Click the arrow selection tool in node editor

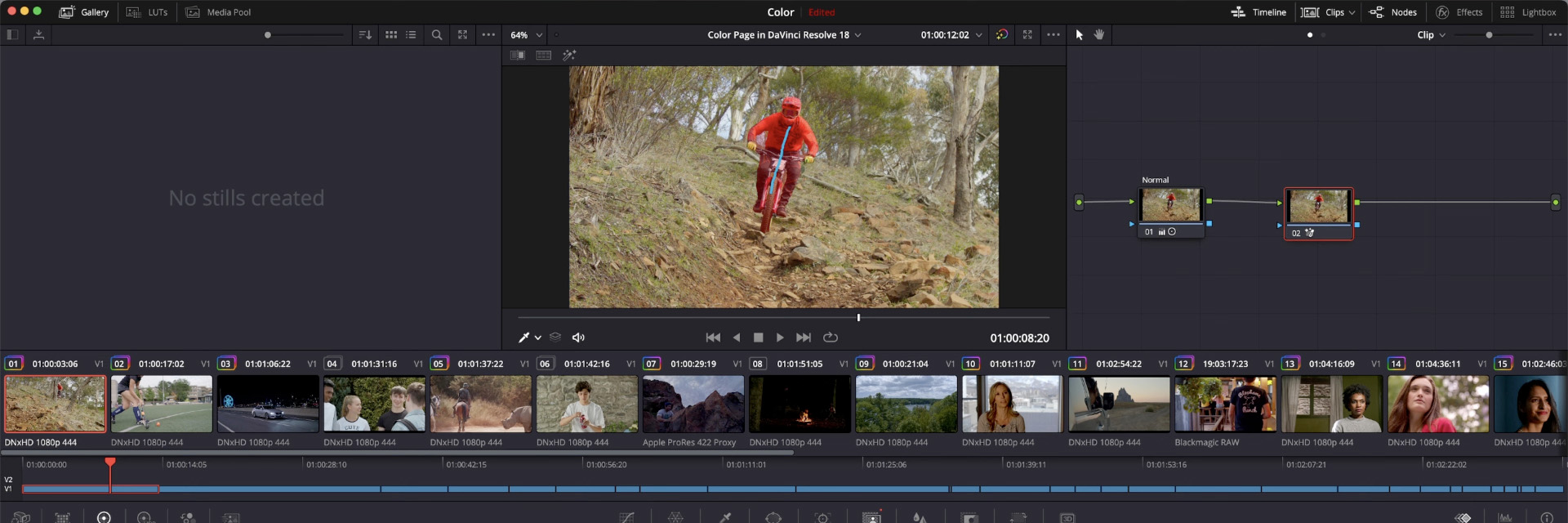[1079, 35]
